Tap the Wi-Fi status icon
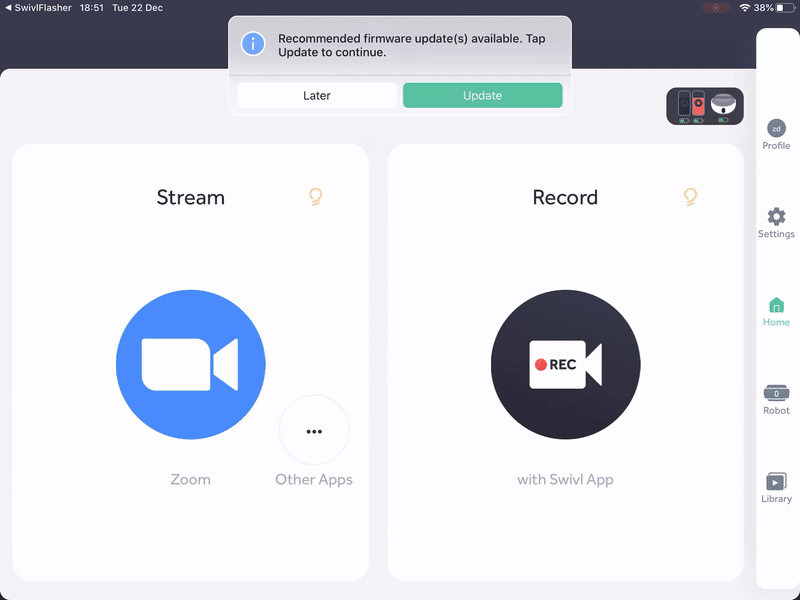Image resolution: width=800 pixels, height=600 pixels. pyautogui.click(x=745, y=8)
